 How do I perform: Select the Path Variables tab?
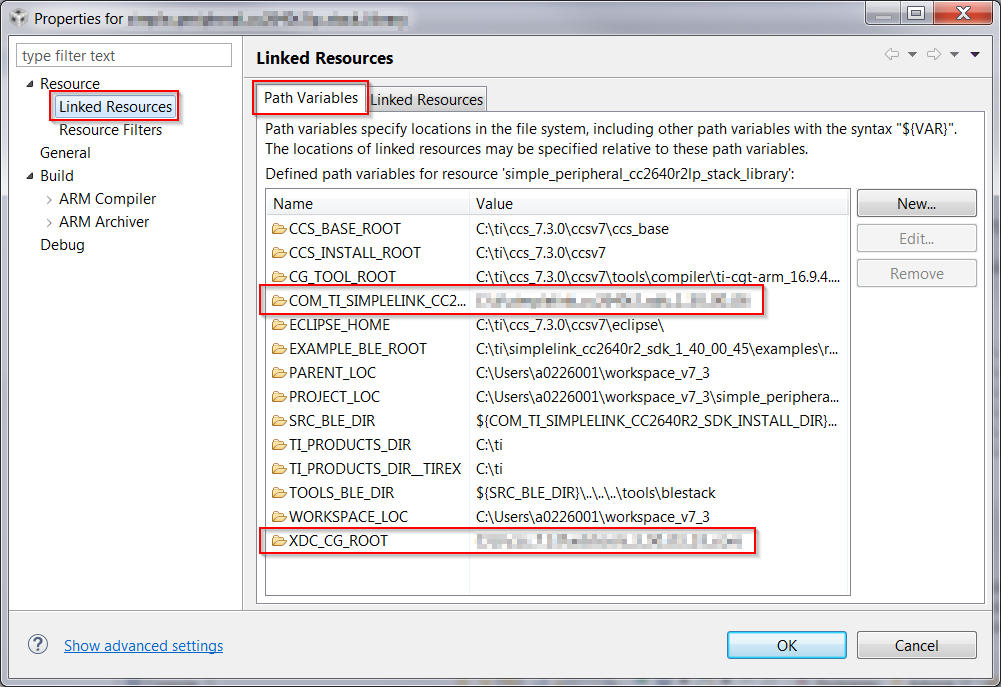[313, 98]
